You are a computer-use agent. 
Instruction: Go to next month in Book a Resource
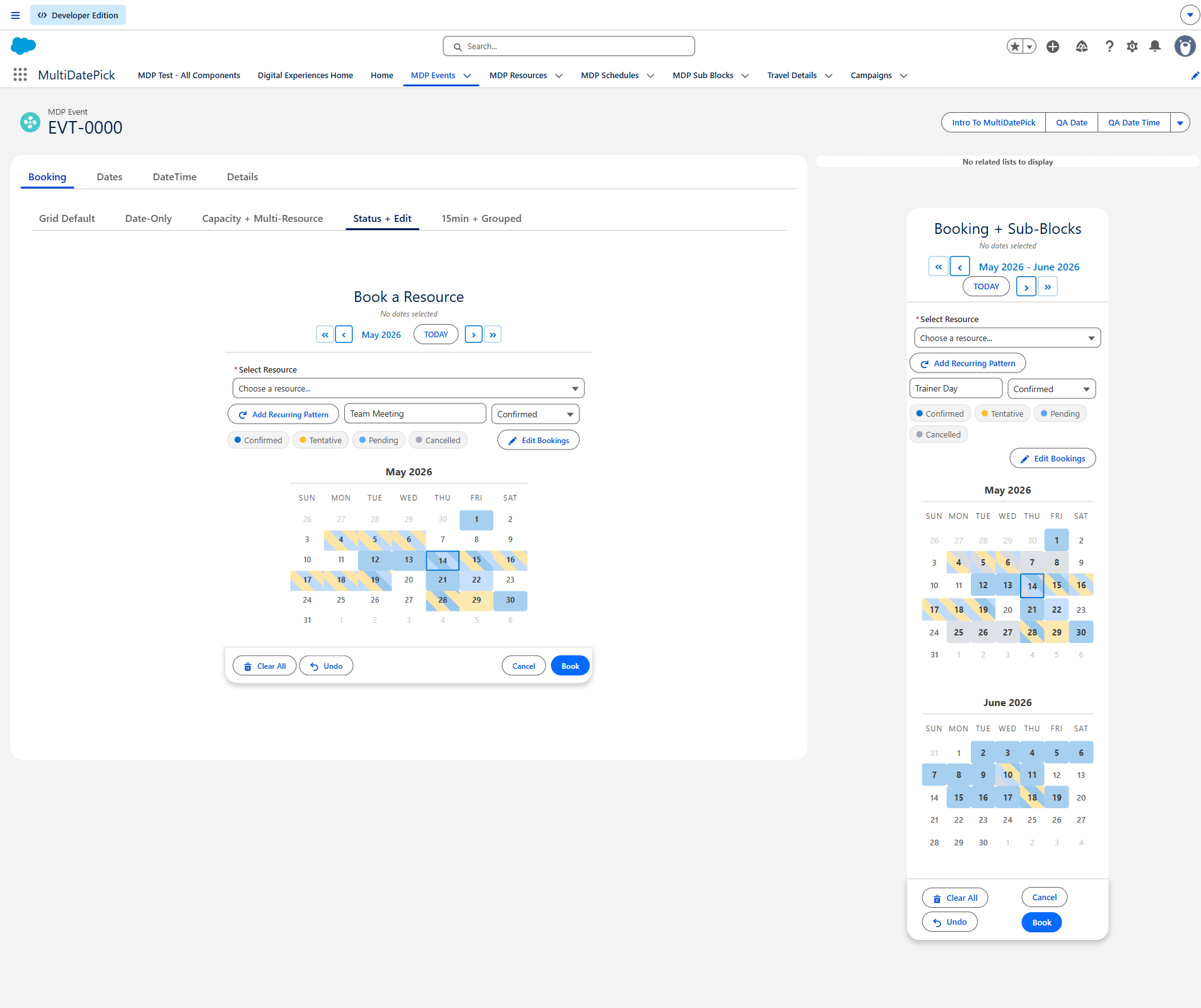click(473, 334)
